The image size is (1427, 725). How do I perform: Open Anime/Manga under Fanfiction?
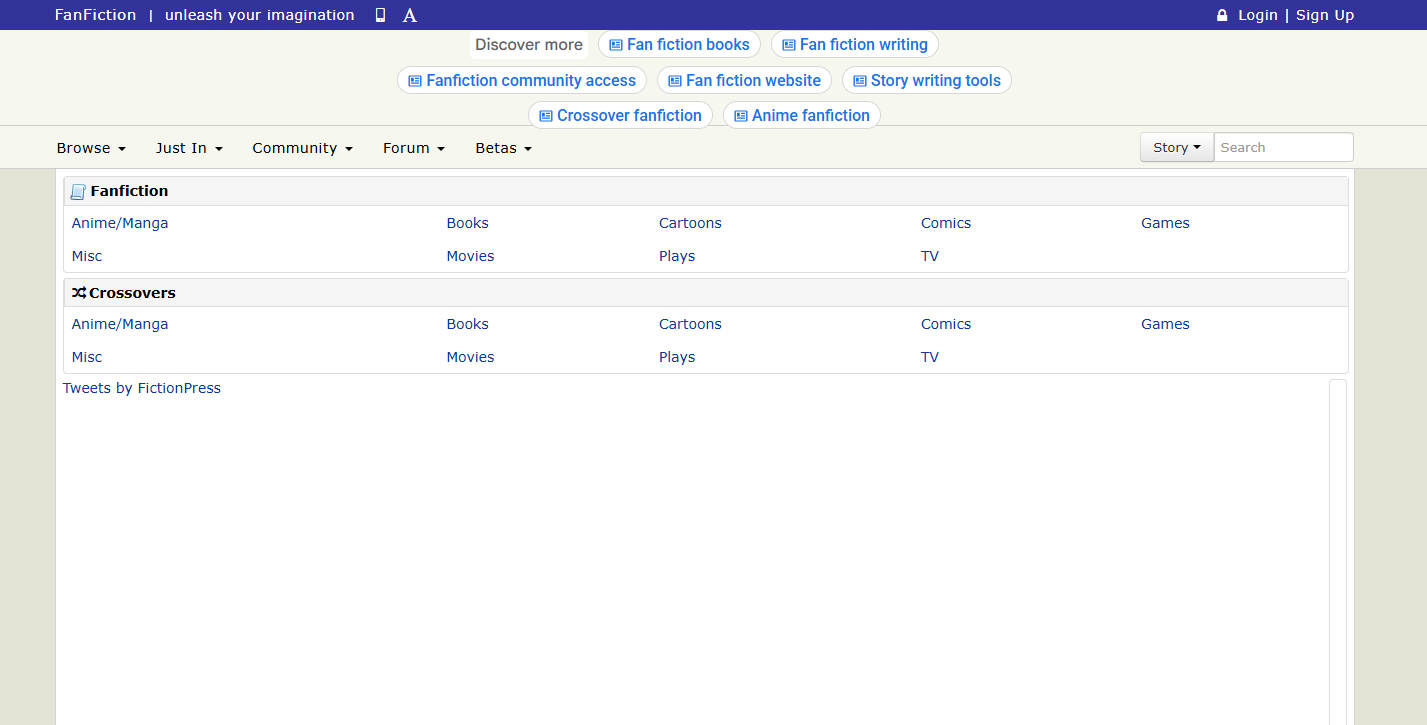click(120, 223)
